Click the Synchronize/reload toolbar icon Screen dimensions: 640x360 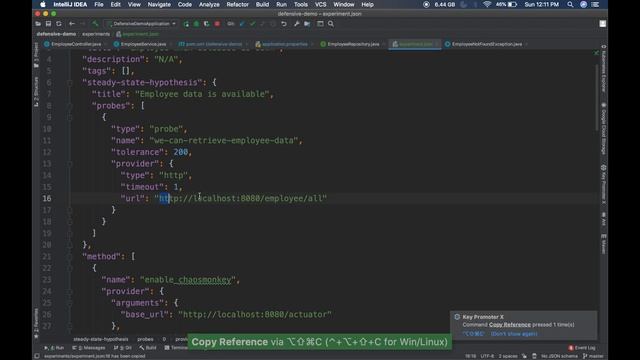(x=59, y=24)
